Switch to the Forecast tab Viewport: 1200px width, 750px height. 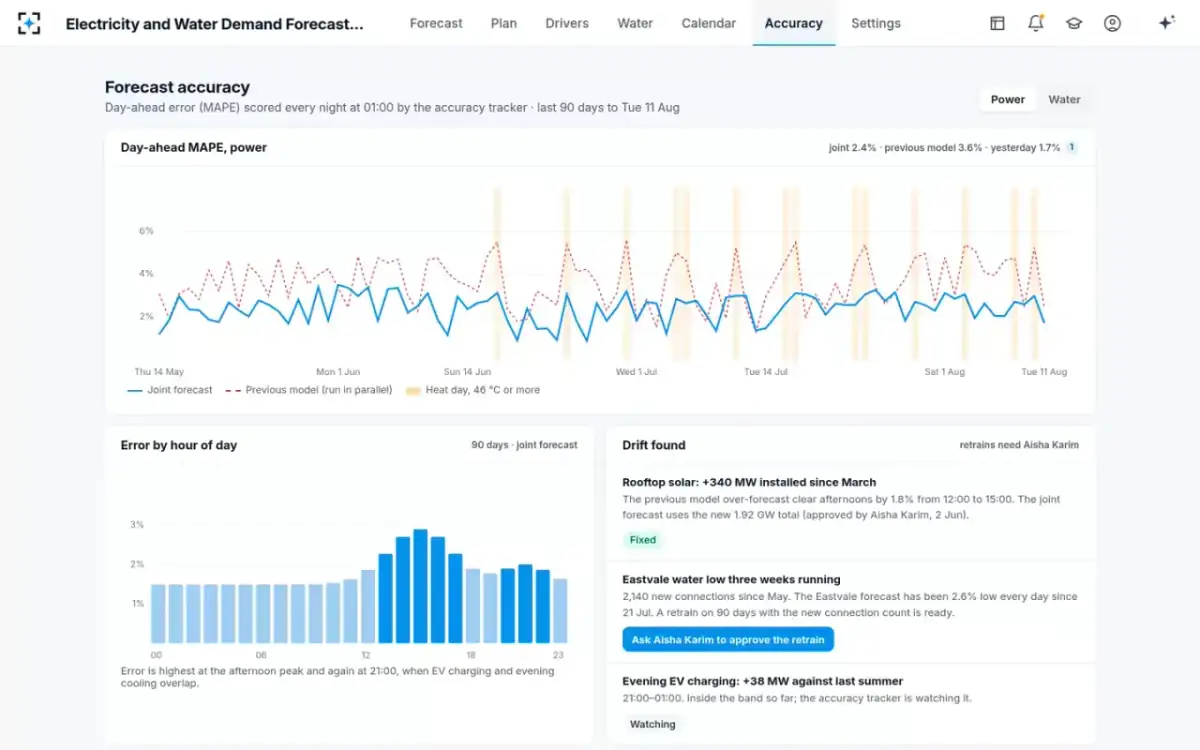(436, 23)
